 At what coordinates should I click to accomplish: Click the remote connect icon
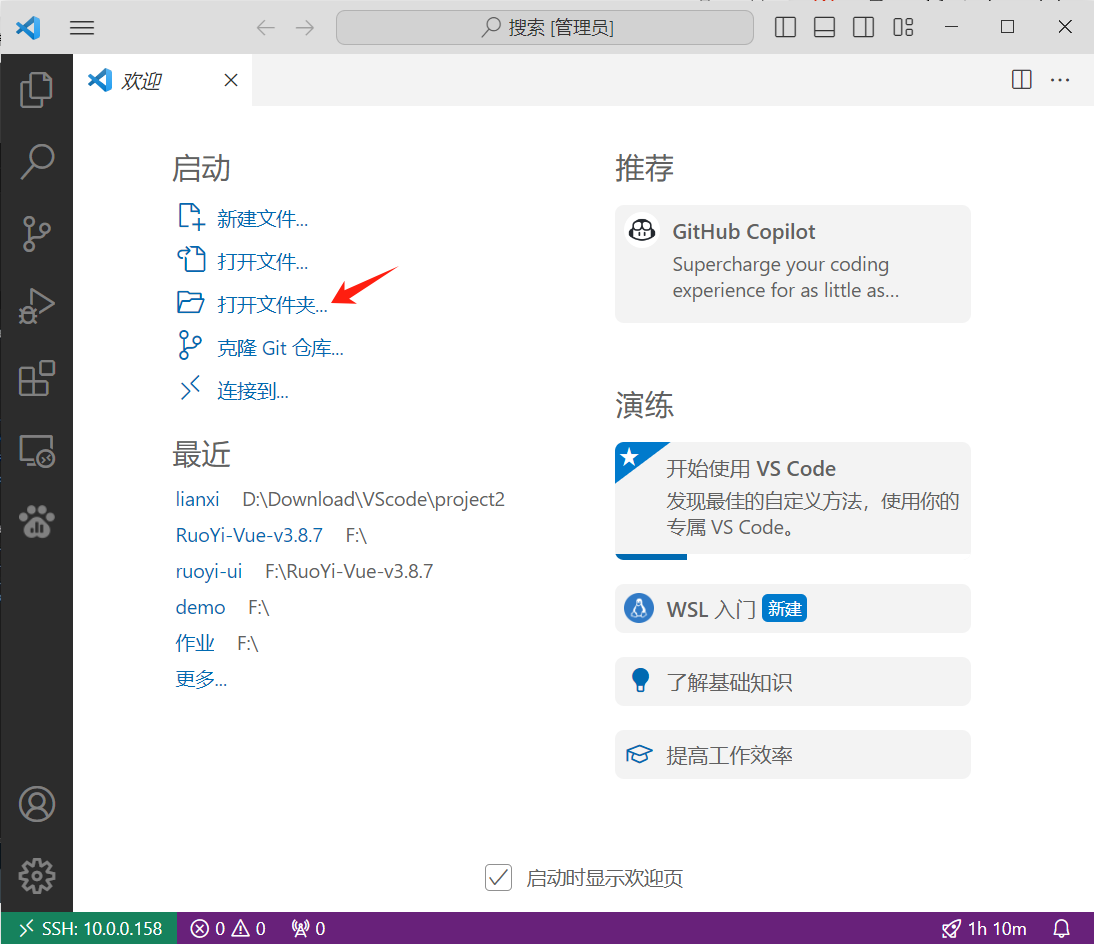point(190,388)
